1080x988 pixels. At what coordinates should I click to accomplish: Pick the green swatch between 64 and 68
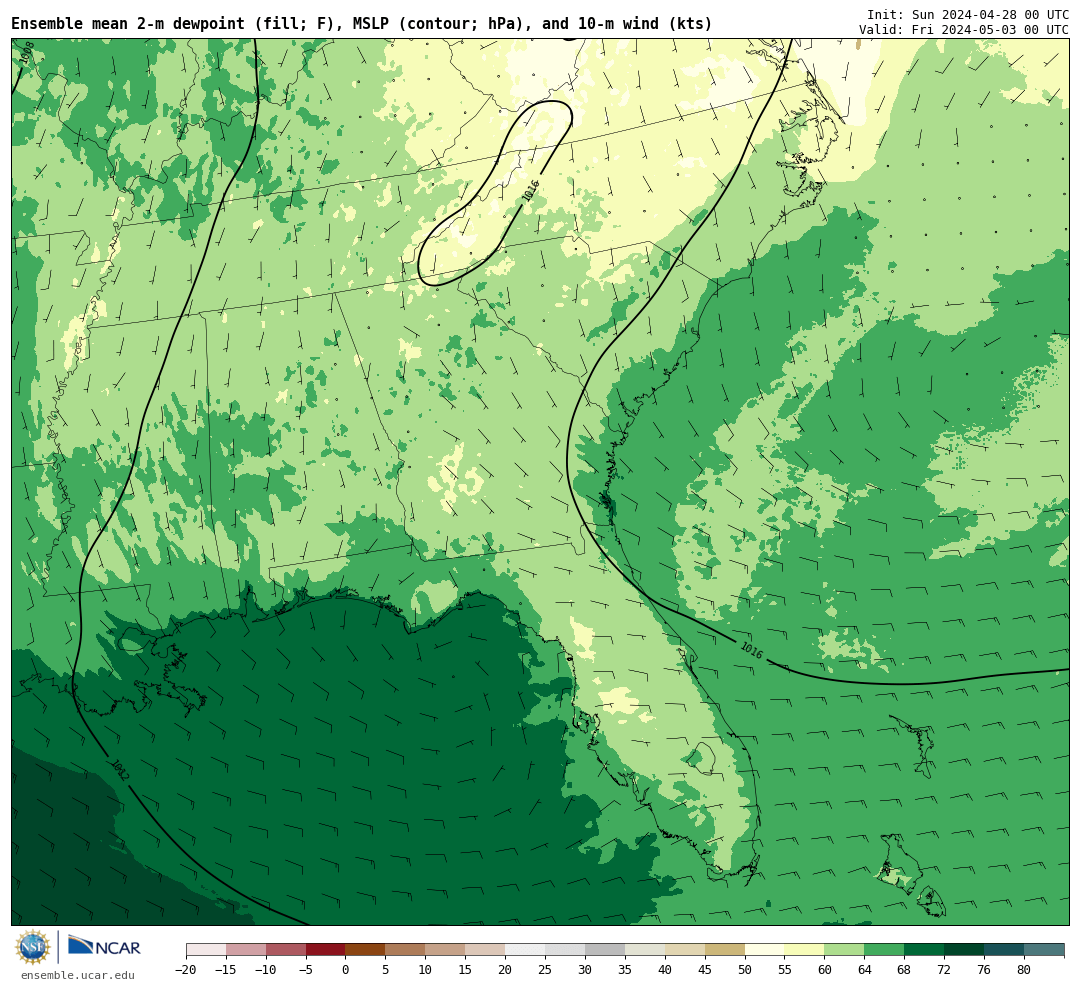coord(885,949)
